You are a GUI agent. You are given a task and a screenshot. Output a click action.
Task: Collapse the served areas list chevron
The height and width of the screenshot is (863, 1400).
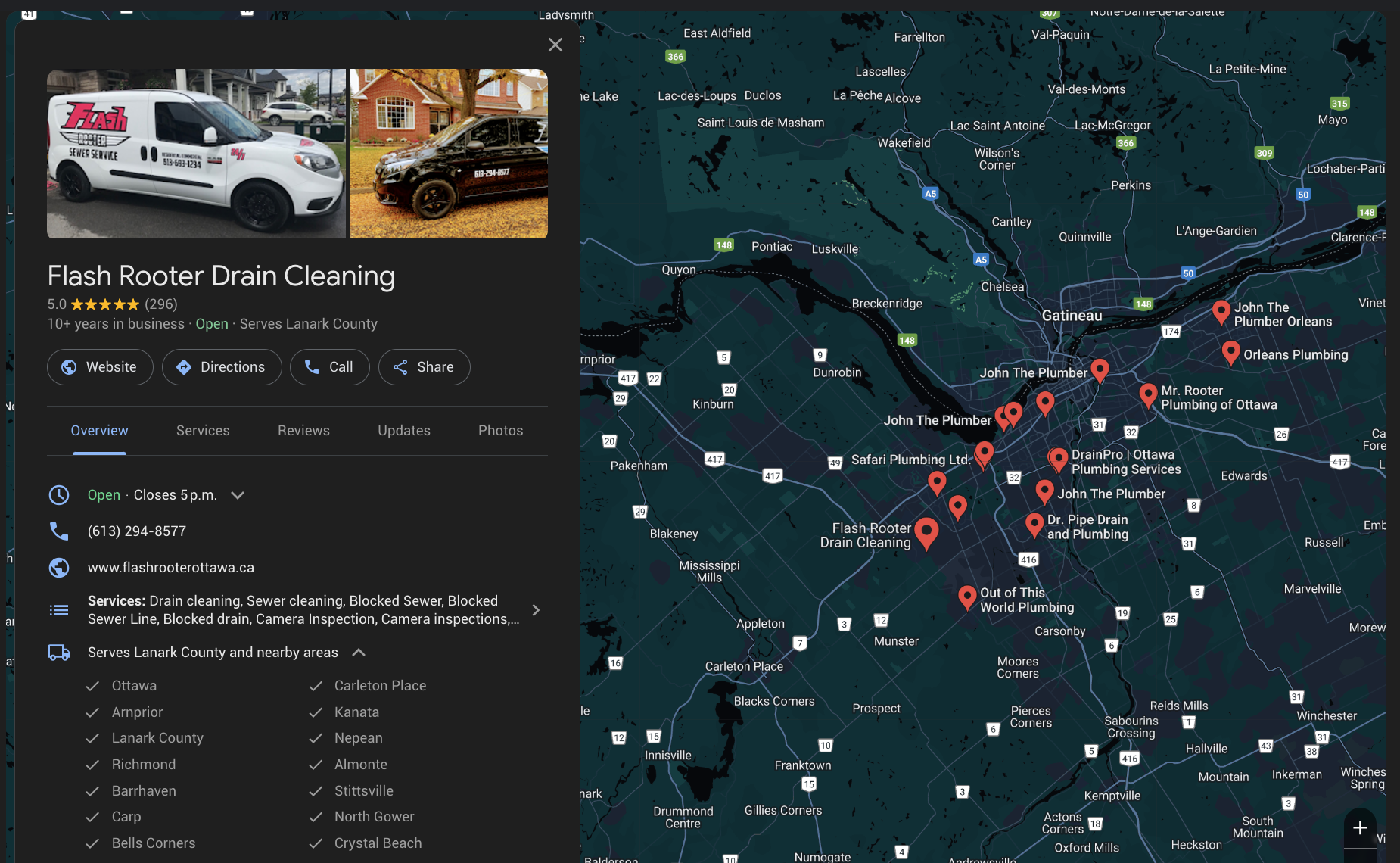point(359,653)
